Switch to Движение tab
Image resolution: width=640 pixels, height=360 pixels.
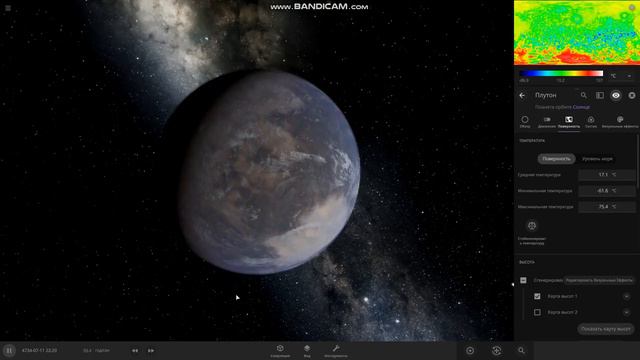[x=547, y=122]
